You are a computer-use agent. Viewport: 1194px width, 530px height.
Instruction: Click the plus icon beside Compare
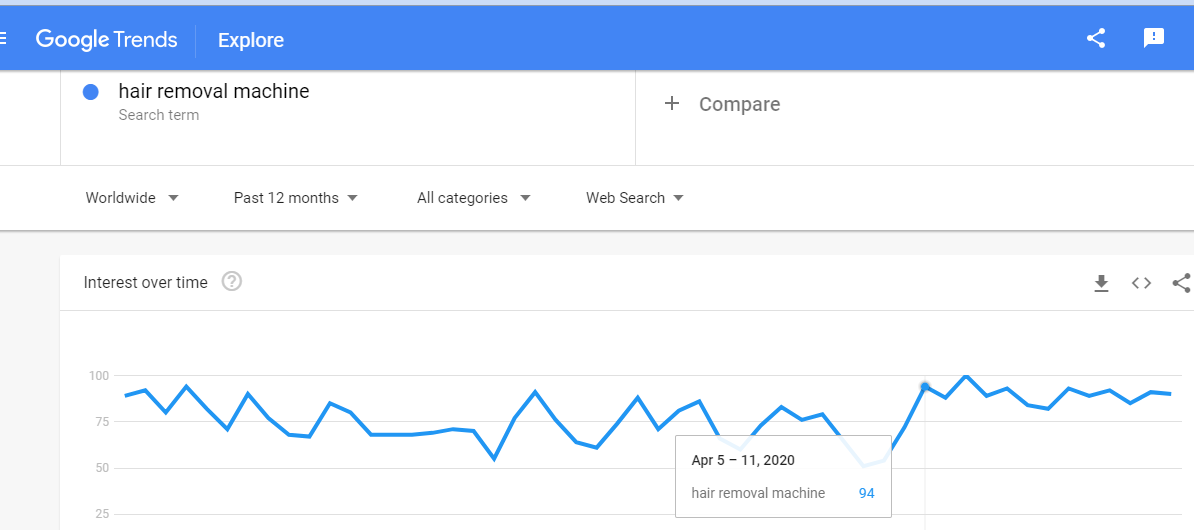tap(672, 104)
